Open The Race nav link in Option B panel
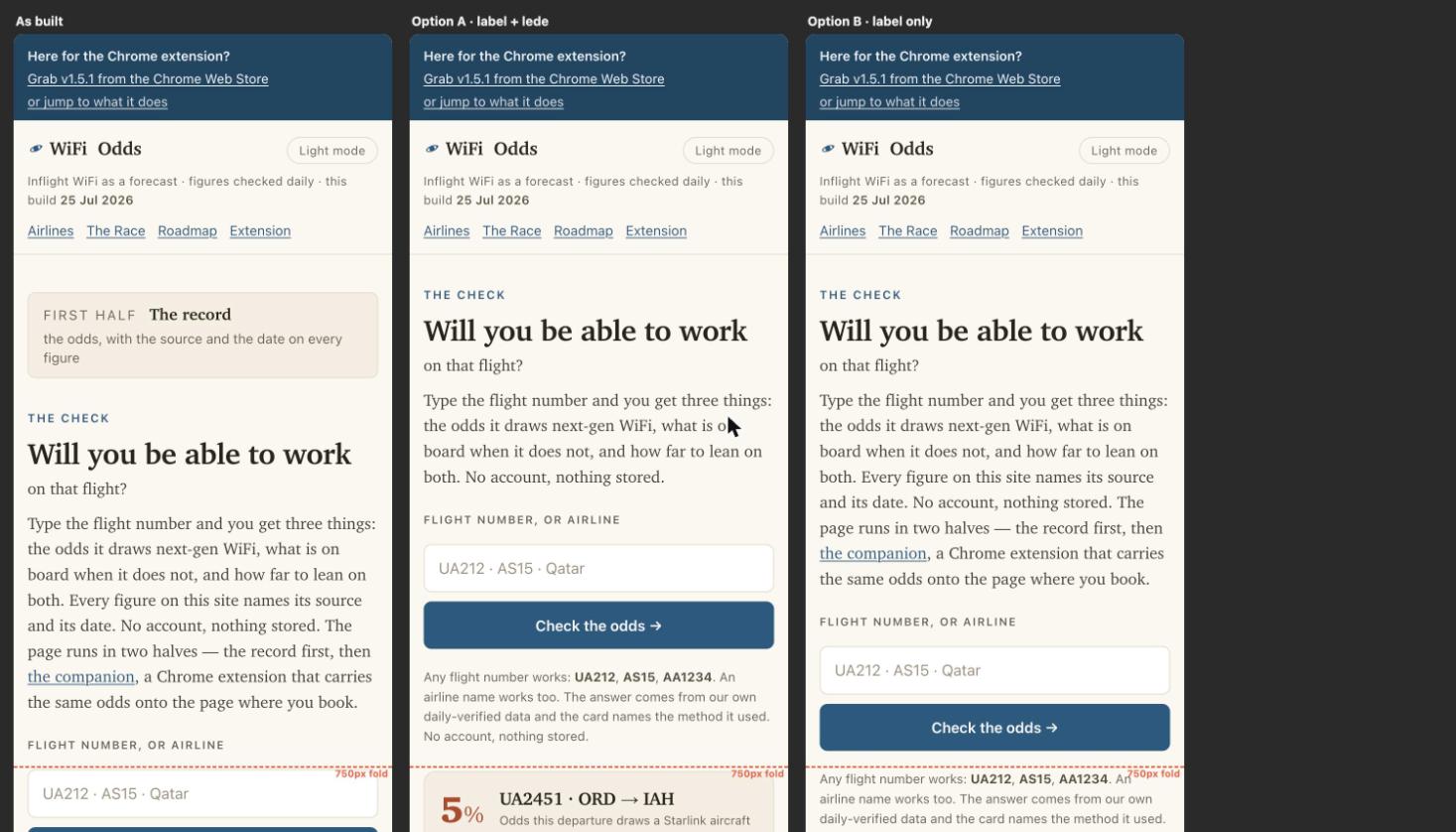The width and height of the screenshot is (1456, 832). click(908, 231)
